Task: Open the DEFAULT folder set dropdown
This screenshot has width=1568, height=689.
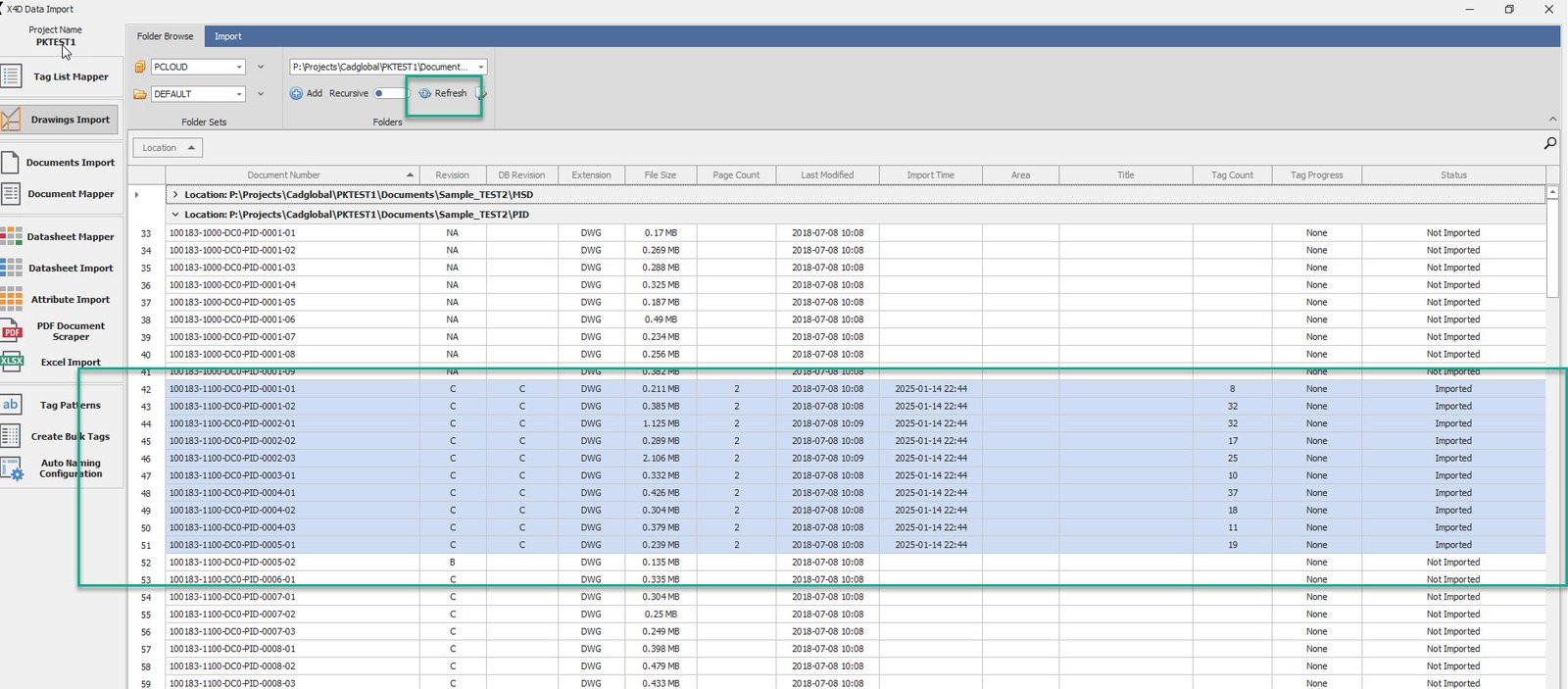Action: point(239,95)
